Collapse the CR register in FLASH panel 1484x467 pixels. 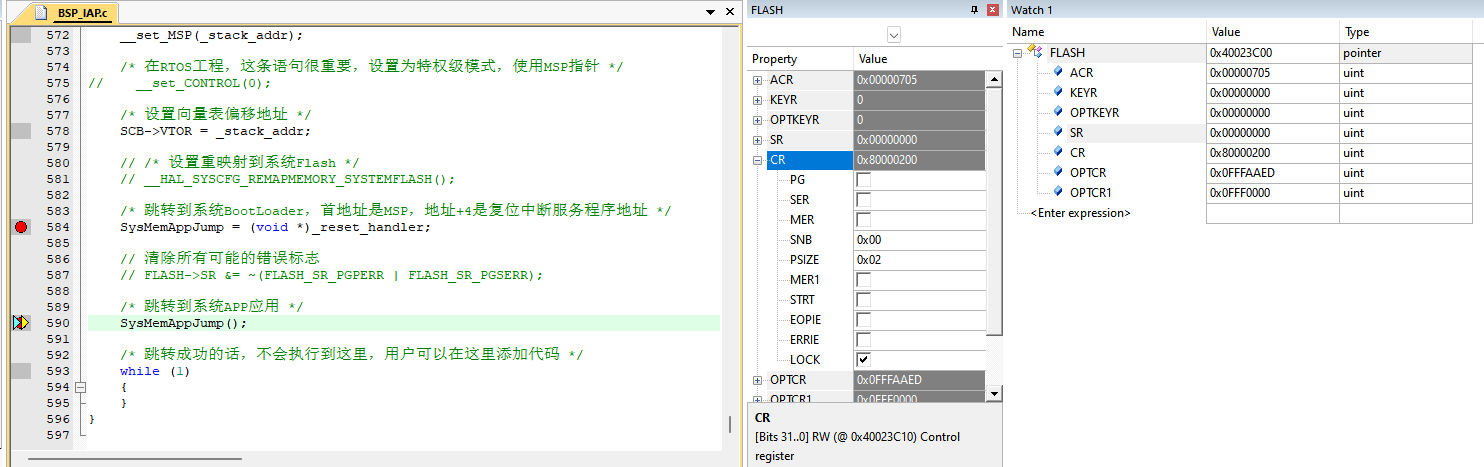pyautogui.click(x=758, y=160)
